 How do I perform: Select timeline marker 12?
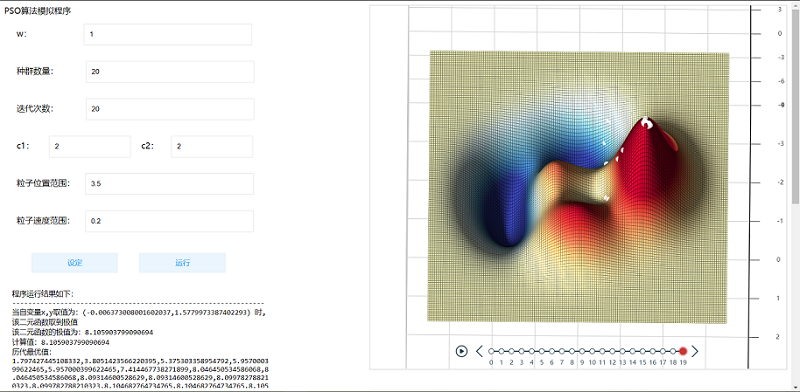click(x=612, y=351)
